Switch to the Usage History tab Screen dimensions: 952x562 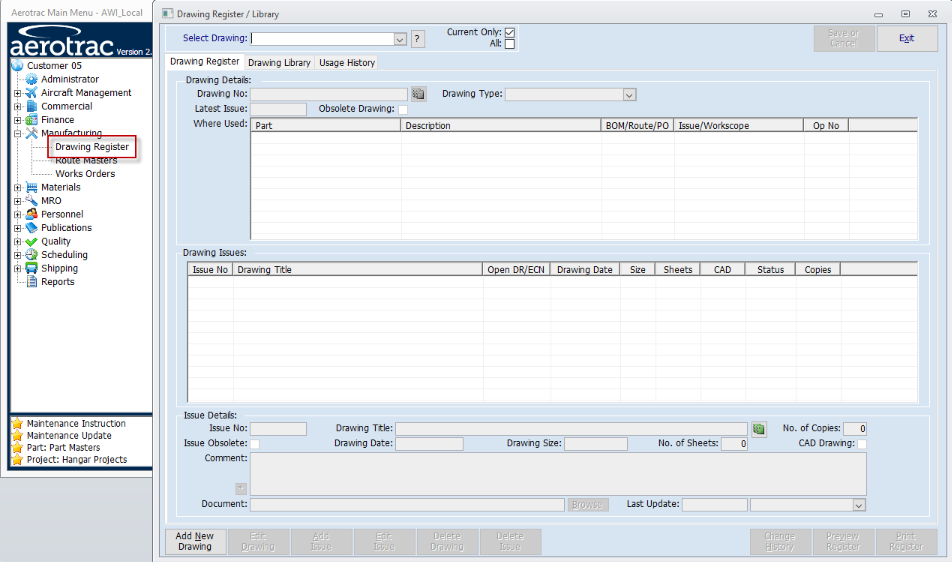pyautogui.click(x=347, y=63)
